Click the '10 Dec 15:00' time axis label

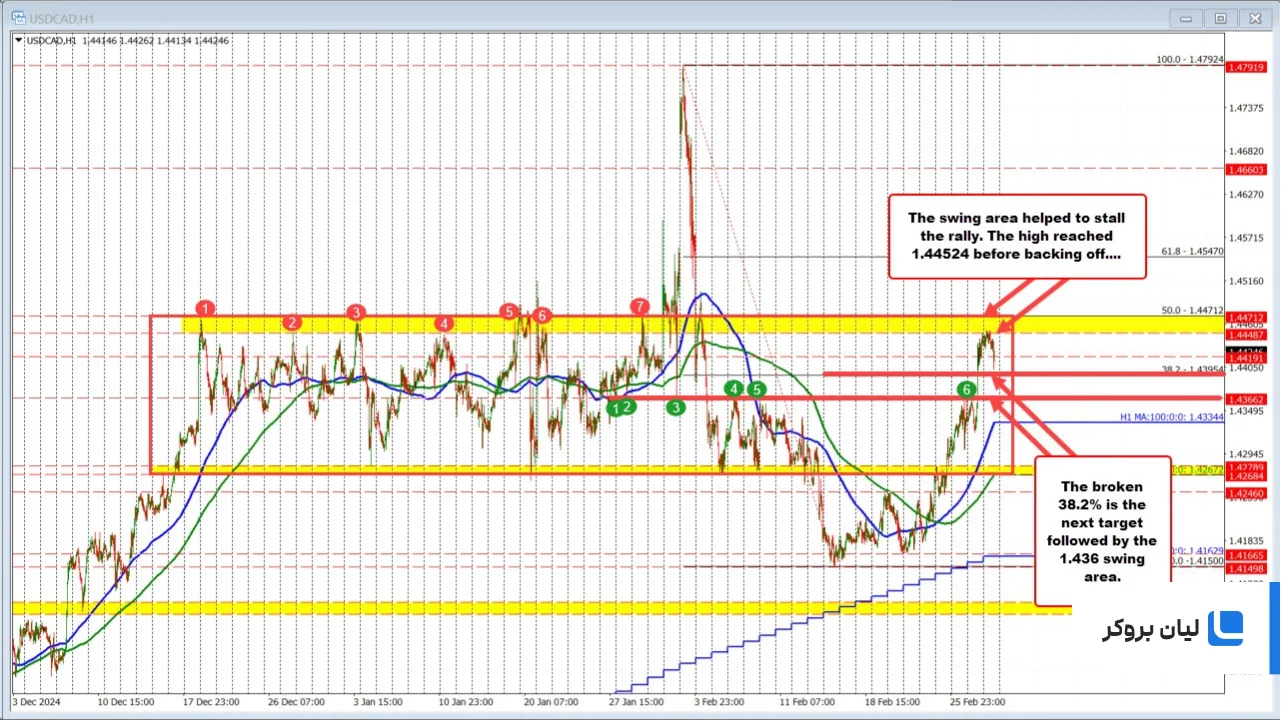[124, 702]
